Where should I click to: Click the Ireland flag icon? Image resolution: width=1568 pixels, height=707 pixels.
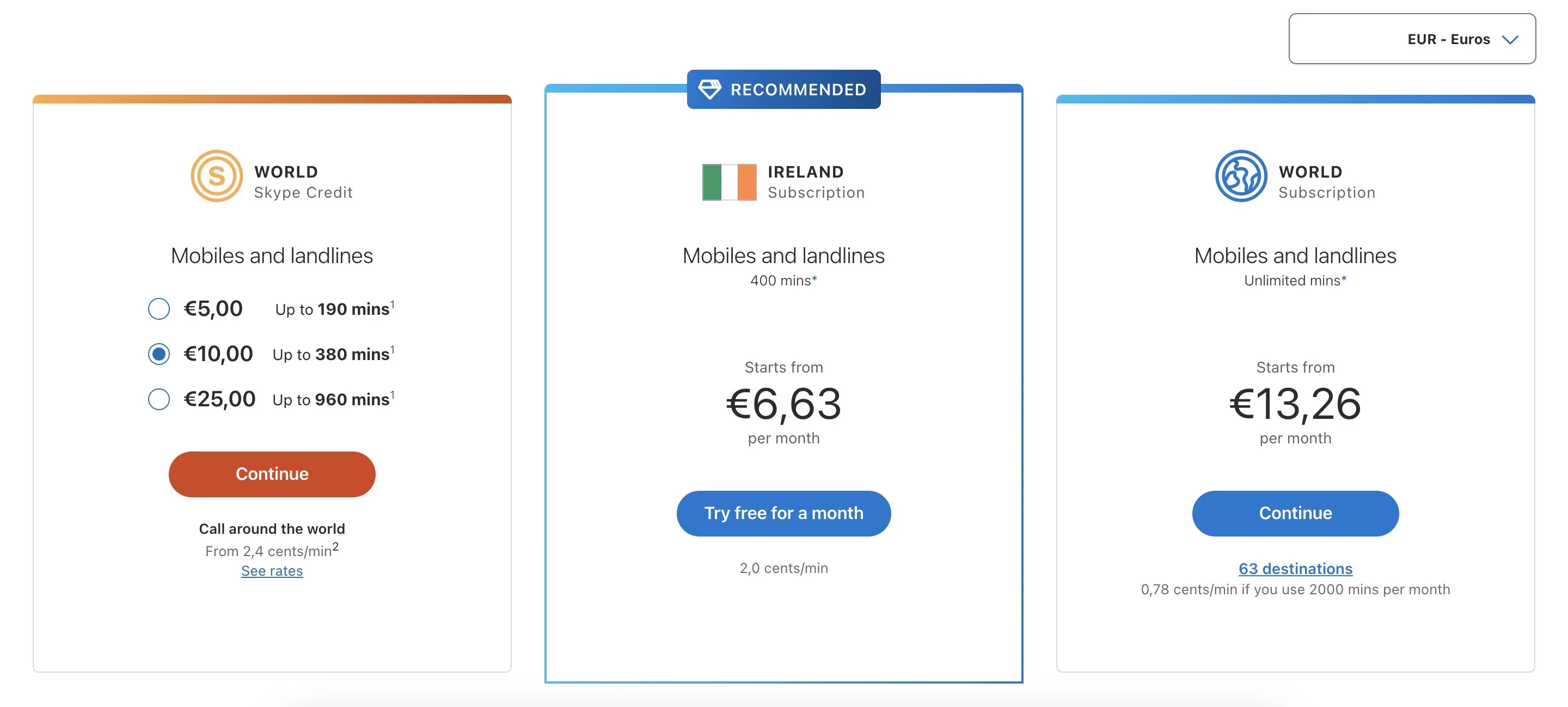coord(728,182)
